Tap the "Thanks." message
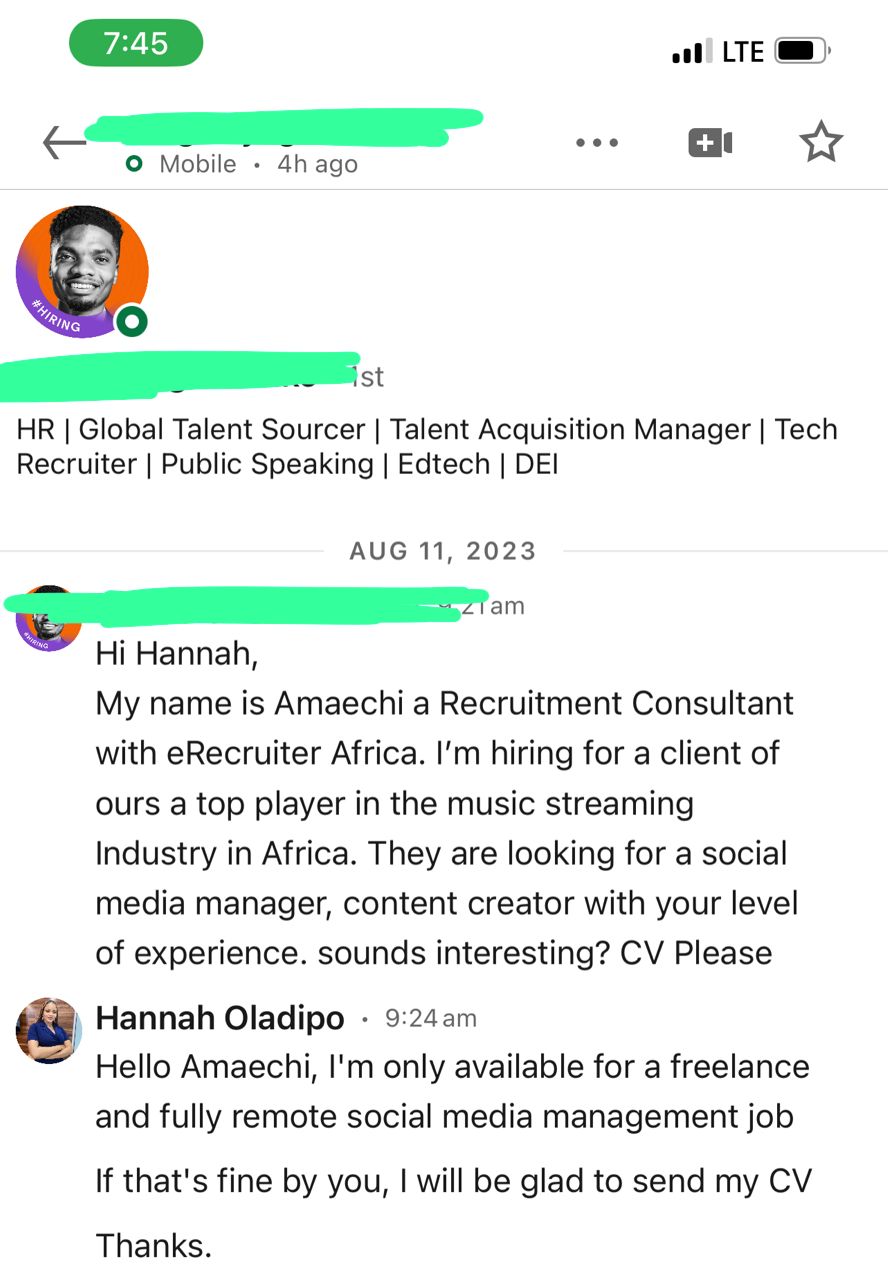The width and height of the screenshot is (888, 1280). (154, 1246)
